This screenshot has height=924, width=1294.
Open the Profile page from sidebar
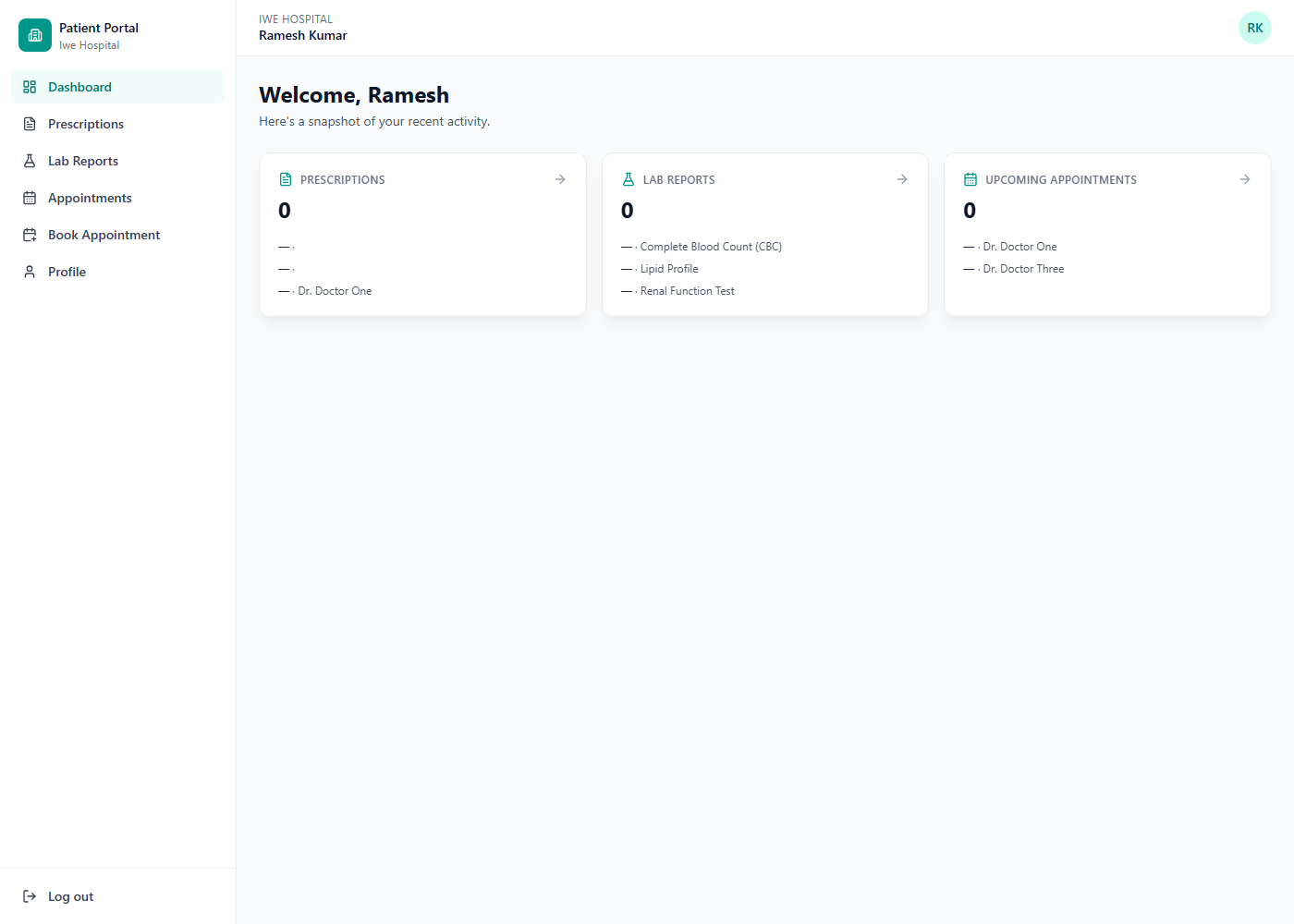(x=117, y=272)
